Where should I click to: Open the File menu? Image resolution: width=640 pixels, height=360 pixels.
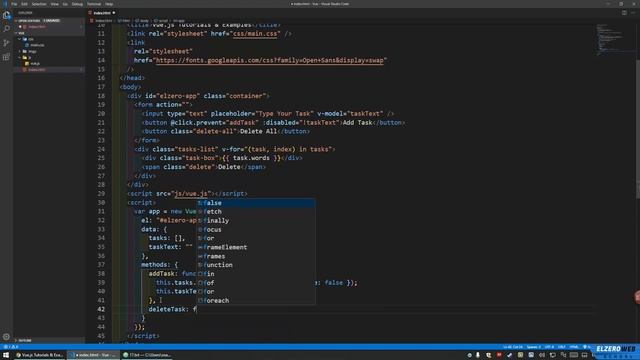click(x=14, y=4)
